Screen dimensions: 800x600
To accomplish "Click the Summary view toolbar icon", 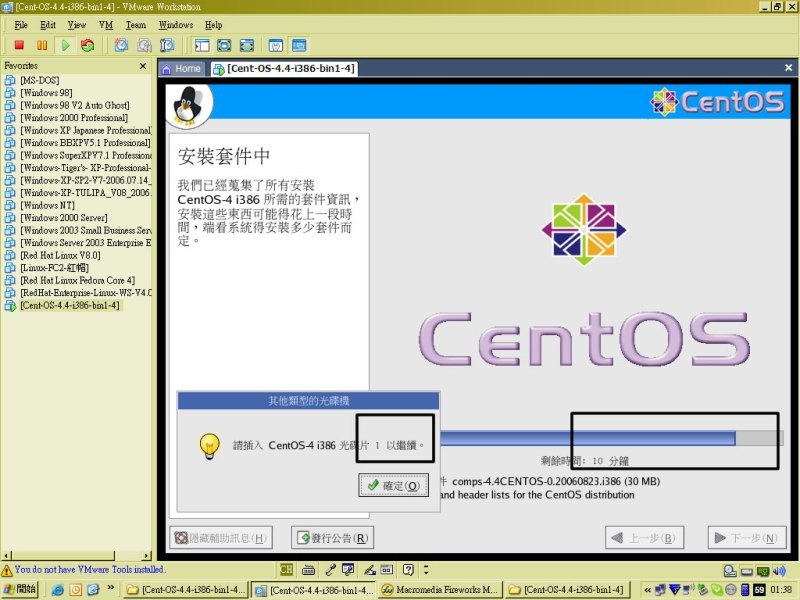I will [276, 45].
